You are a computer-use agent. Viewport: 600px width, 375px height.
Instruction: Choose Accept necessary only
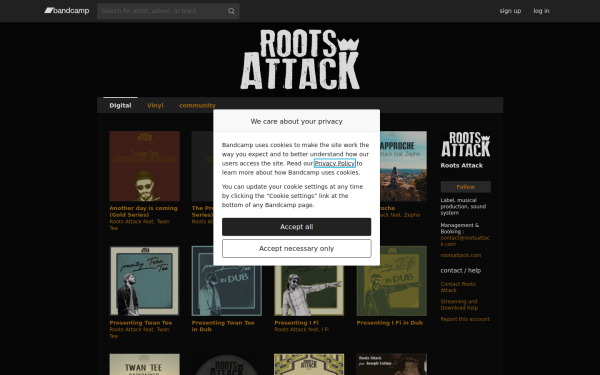click(x=297, y=249)
